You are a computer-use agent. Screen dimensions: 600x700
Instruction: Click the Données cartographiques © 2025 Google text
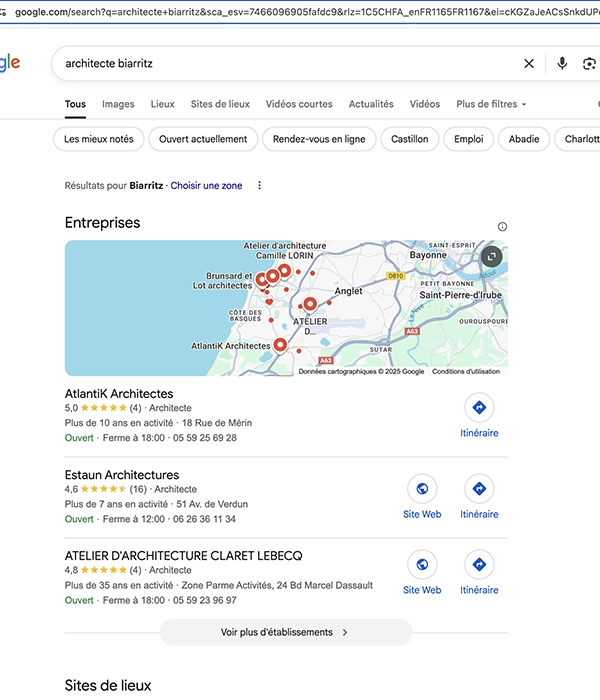click(x=361, y=371)
